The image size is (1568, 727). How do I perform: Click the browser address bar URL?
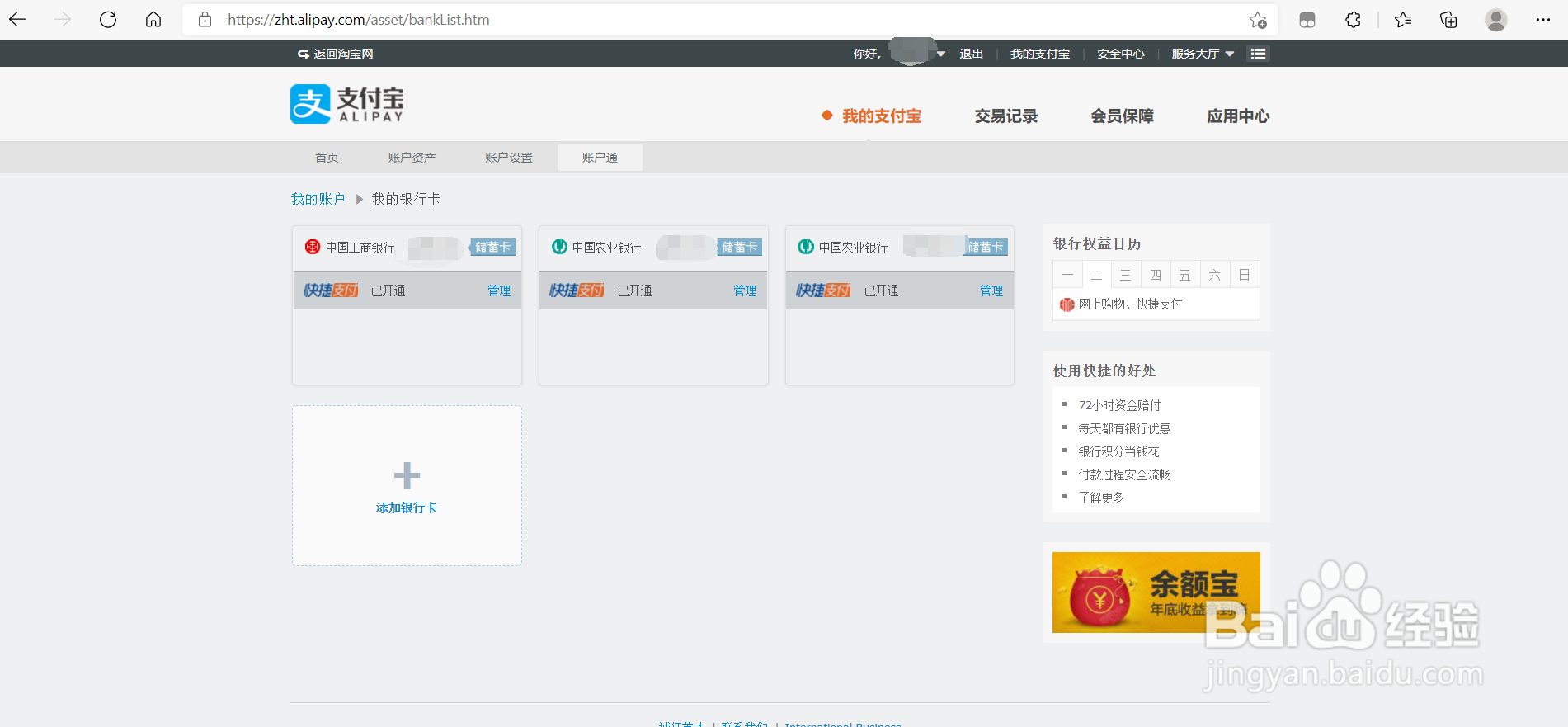click(358, 20)
